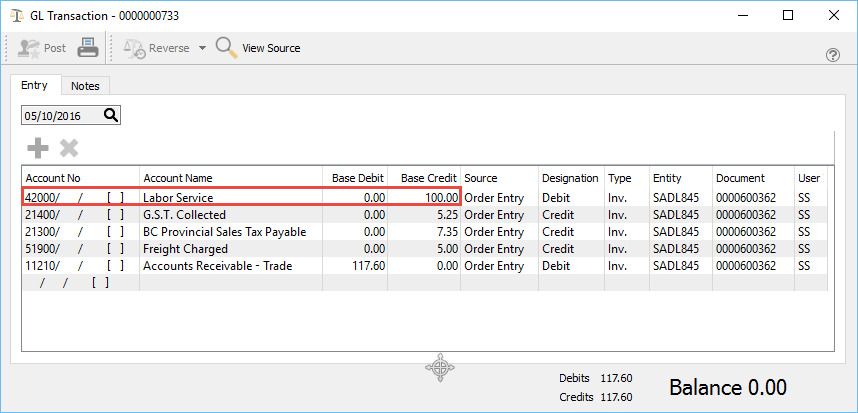The height and width of the screenshot is (413, 858).
Task: Click the Reverse button label
Action: [169, 48]
